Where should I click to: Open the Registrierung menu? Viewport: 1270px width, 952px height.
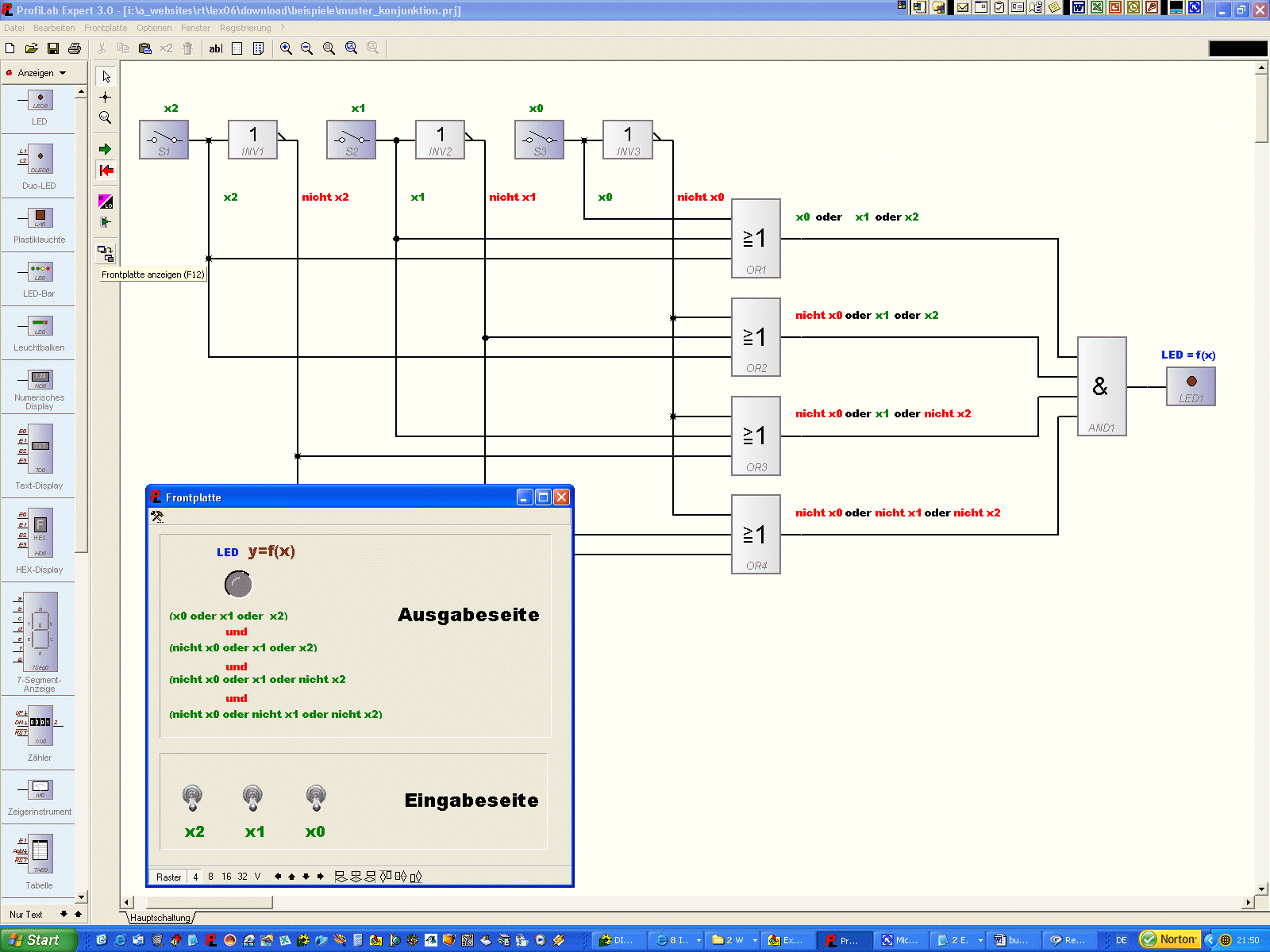(245, 28)
